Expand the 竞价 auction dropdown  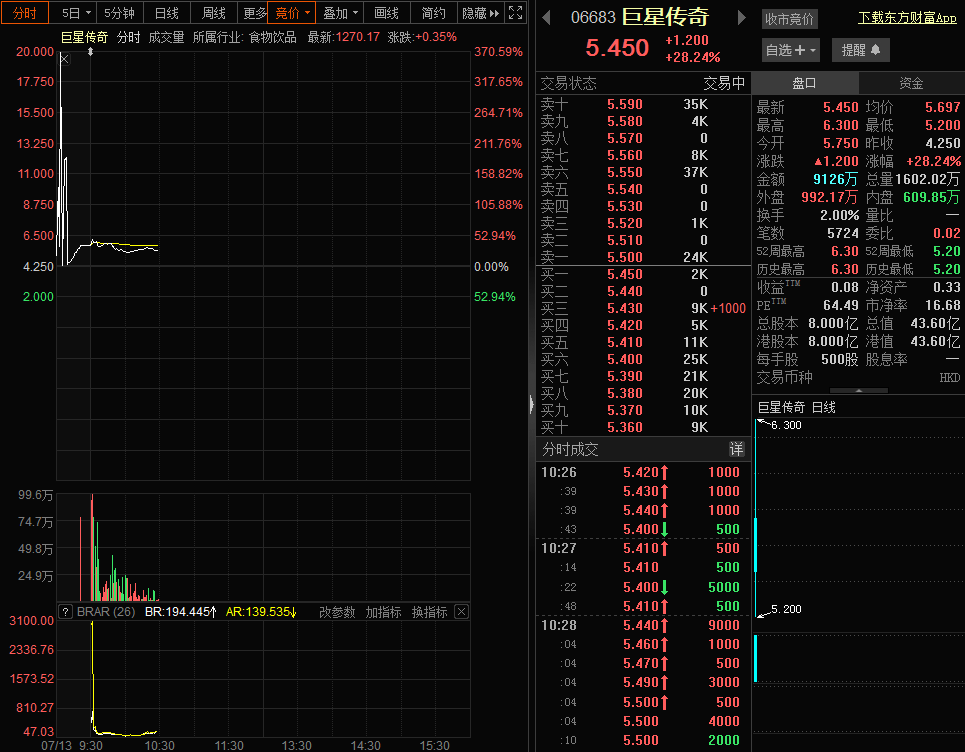(x=292, y=13)
